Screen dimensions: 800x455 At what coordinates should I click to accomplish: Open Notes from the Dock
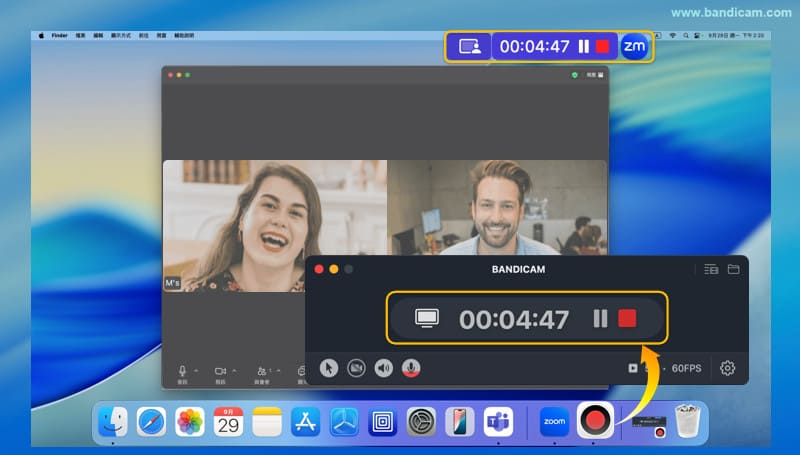[x=267, y=422]
